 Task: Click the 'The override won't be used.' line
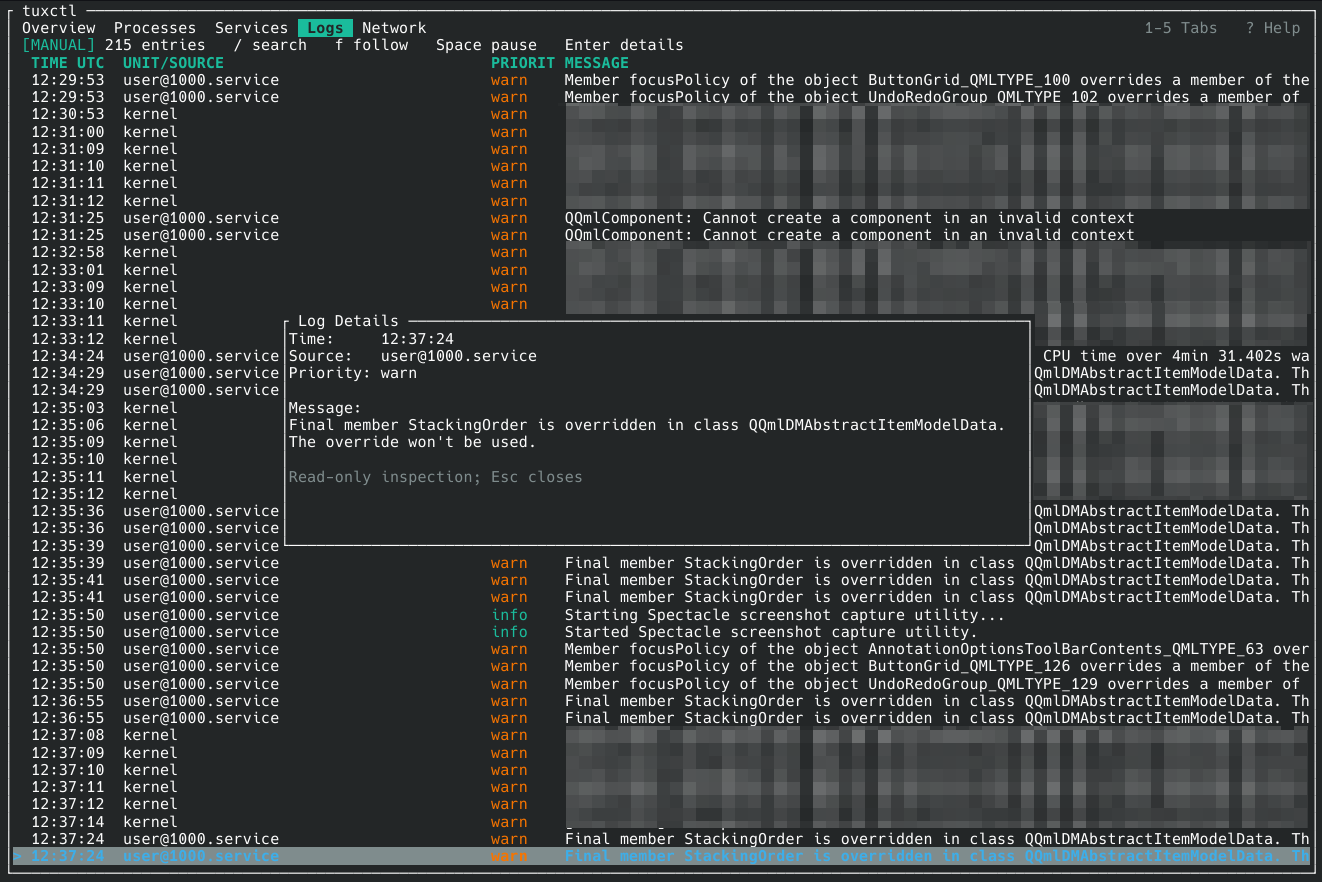[413, 442]
